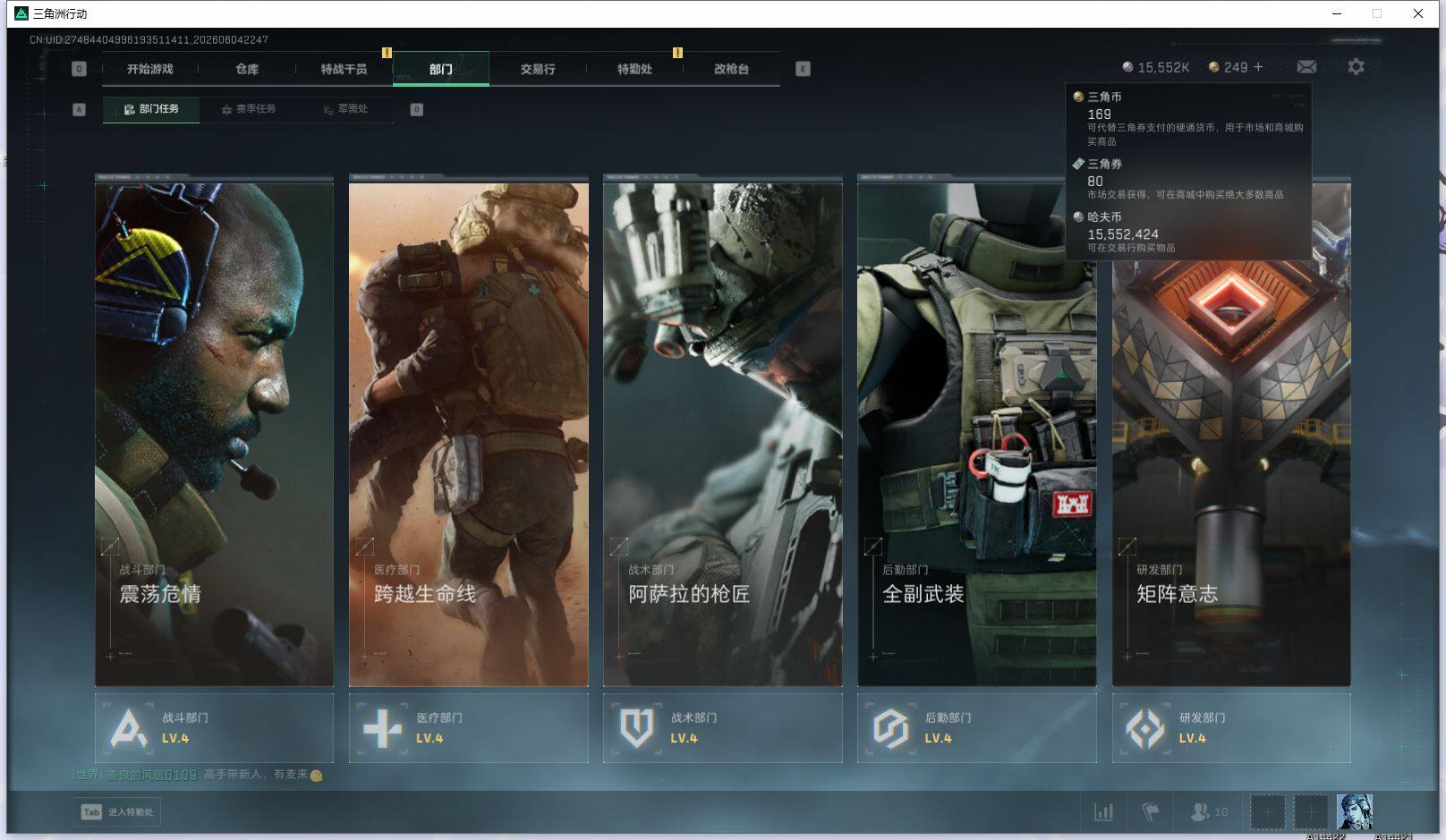Image resolution: width=1446 pixels, height=840 pixels.
Task: Click the 医疗部门 LV.4 cross icon
Action: point(383,728)
